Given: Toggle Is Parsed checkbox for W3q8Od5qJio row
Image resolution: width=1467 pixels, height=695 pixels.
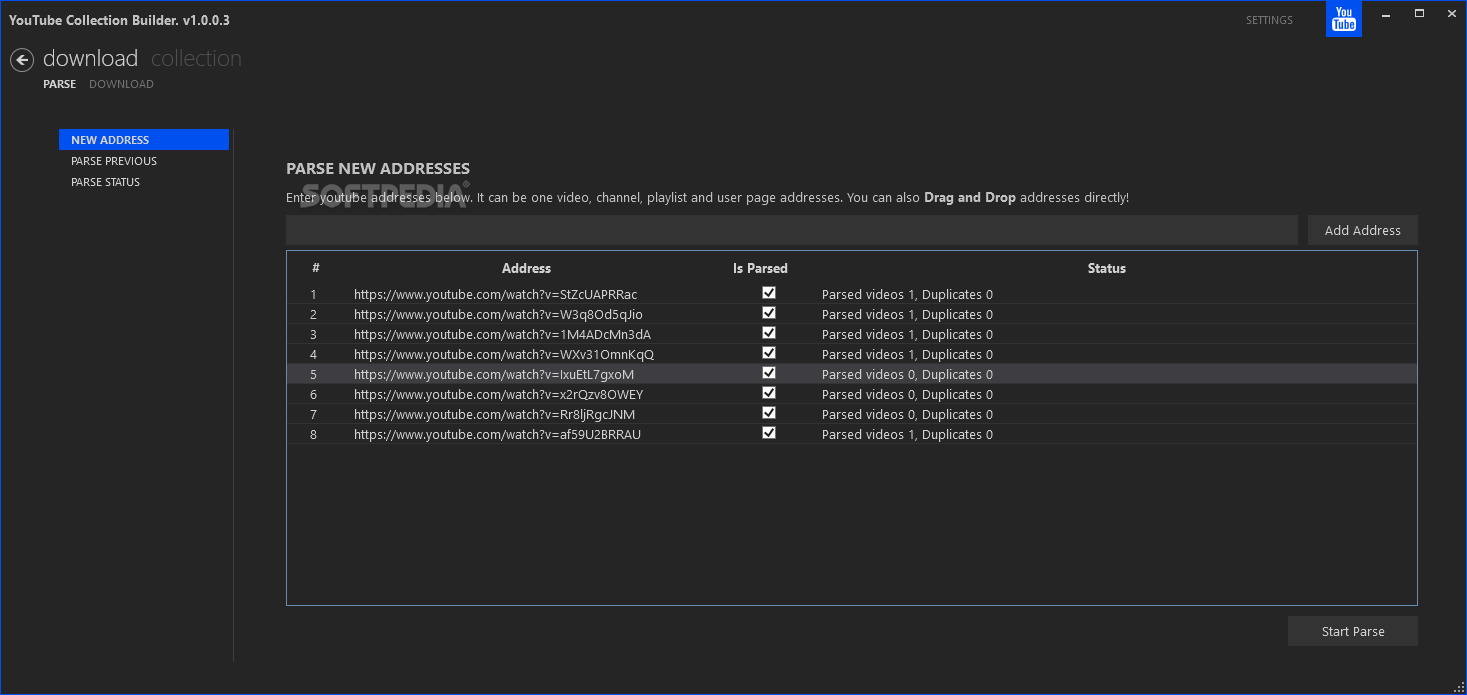Looking at the screenshot, I should coord(768,313).
